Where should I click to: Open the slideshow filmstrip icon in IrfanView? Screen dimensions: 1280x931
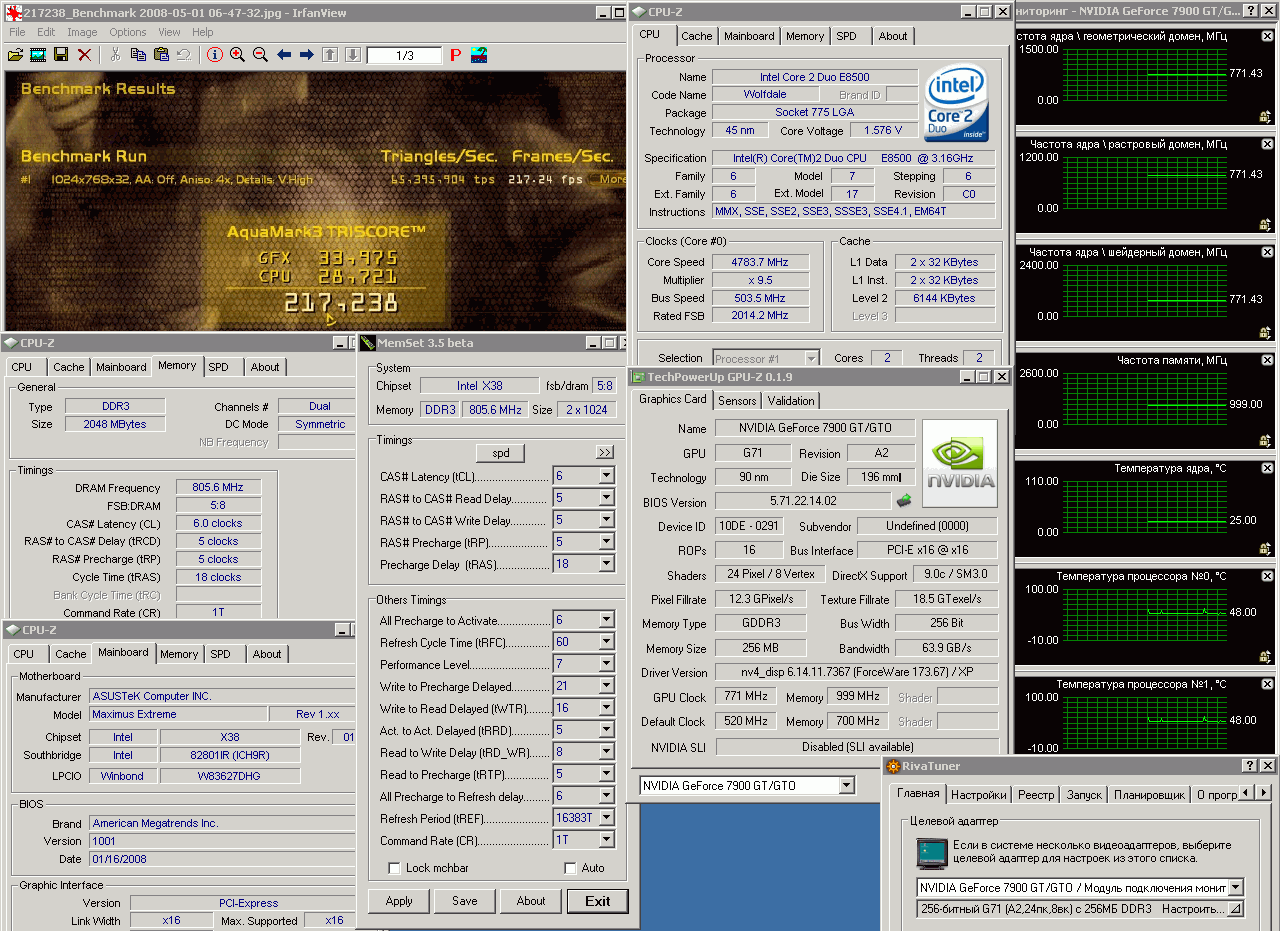point(38,55)
